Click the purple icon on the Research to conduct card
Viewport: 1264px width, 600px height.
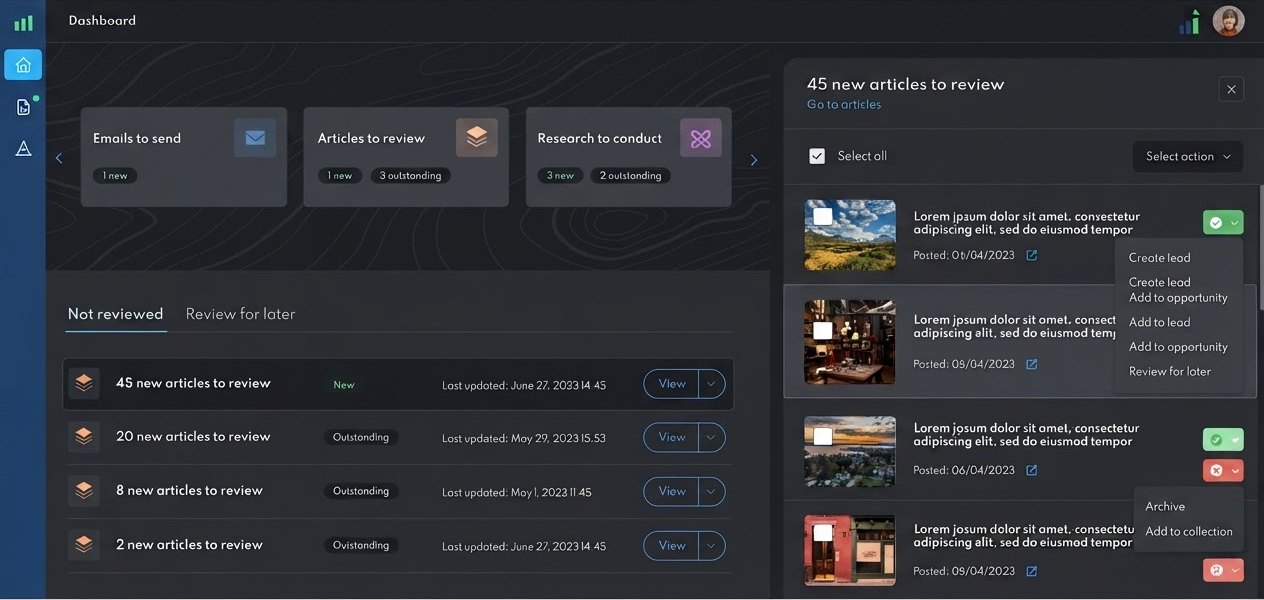pyautogui.click(x=701, y=138)
